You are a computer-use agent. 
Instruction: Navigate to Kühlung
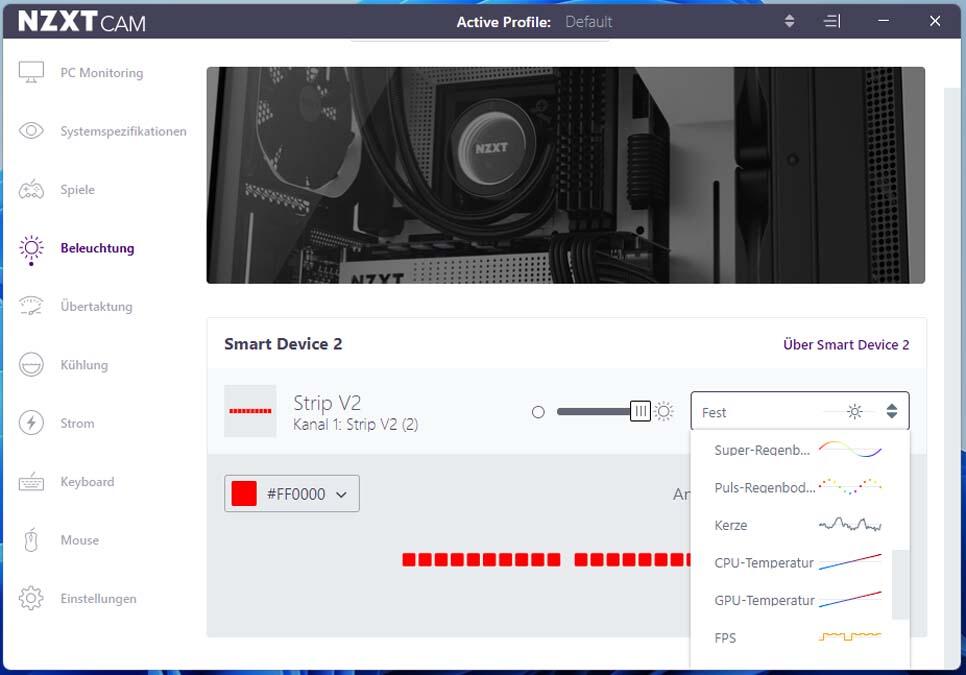(x=84, y=365)
